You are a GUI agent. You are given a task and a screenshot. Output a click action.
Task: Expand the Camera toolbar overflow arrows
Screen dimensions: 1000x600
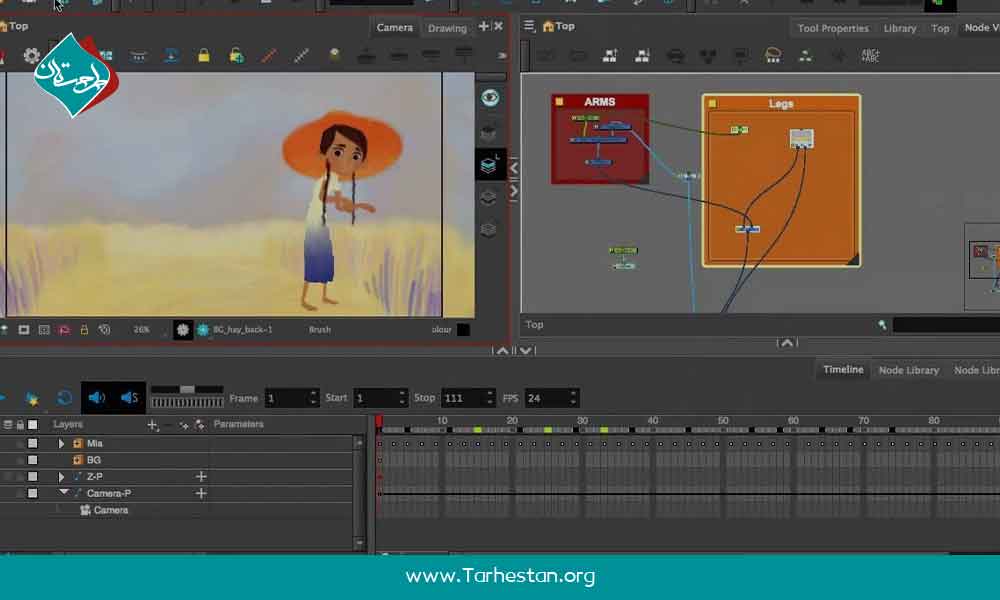tap(502, 56)
